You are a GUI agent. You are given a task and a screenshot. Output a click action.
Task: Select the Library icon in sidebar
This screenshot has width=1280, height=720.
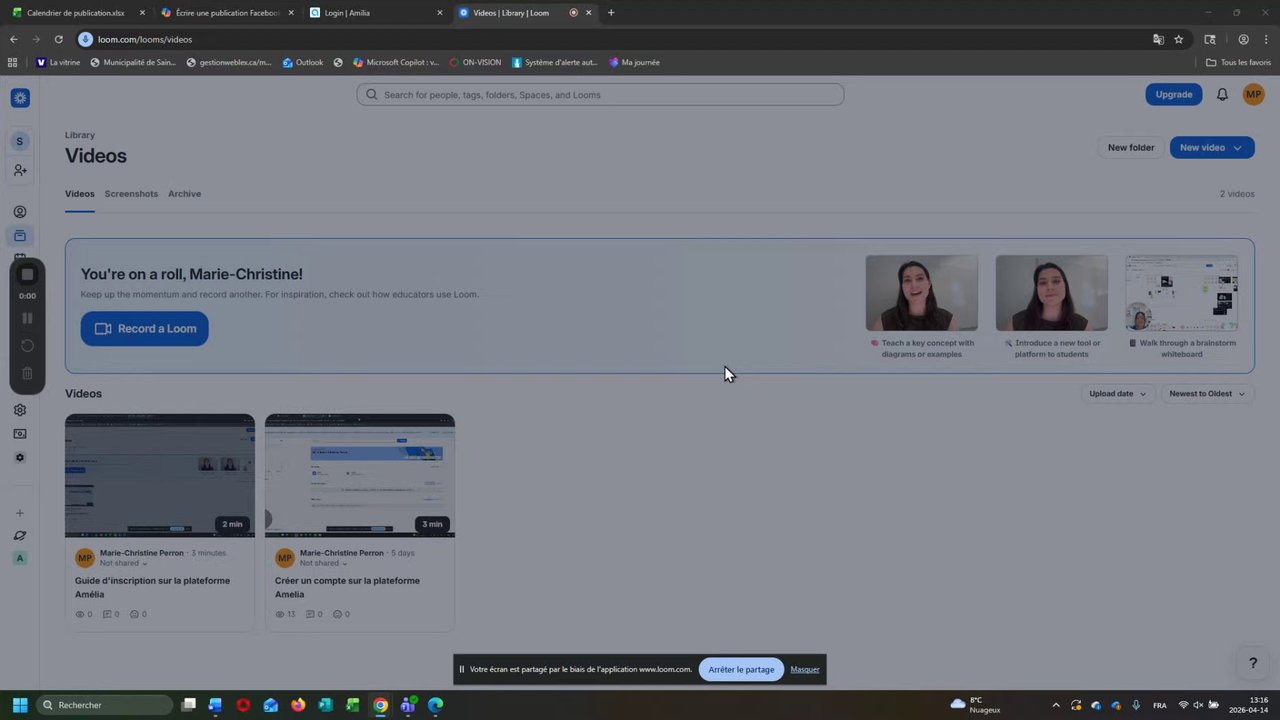point(20,236)
